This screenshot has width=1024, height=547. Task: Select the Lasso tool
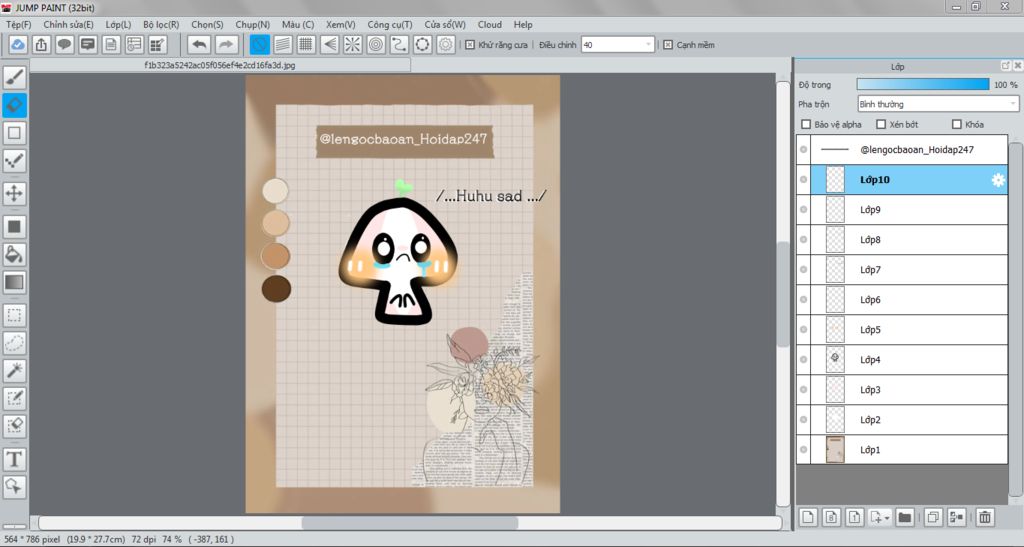(x=14, y=343)
